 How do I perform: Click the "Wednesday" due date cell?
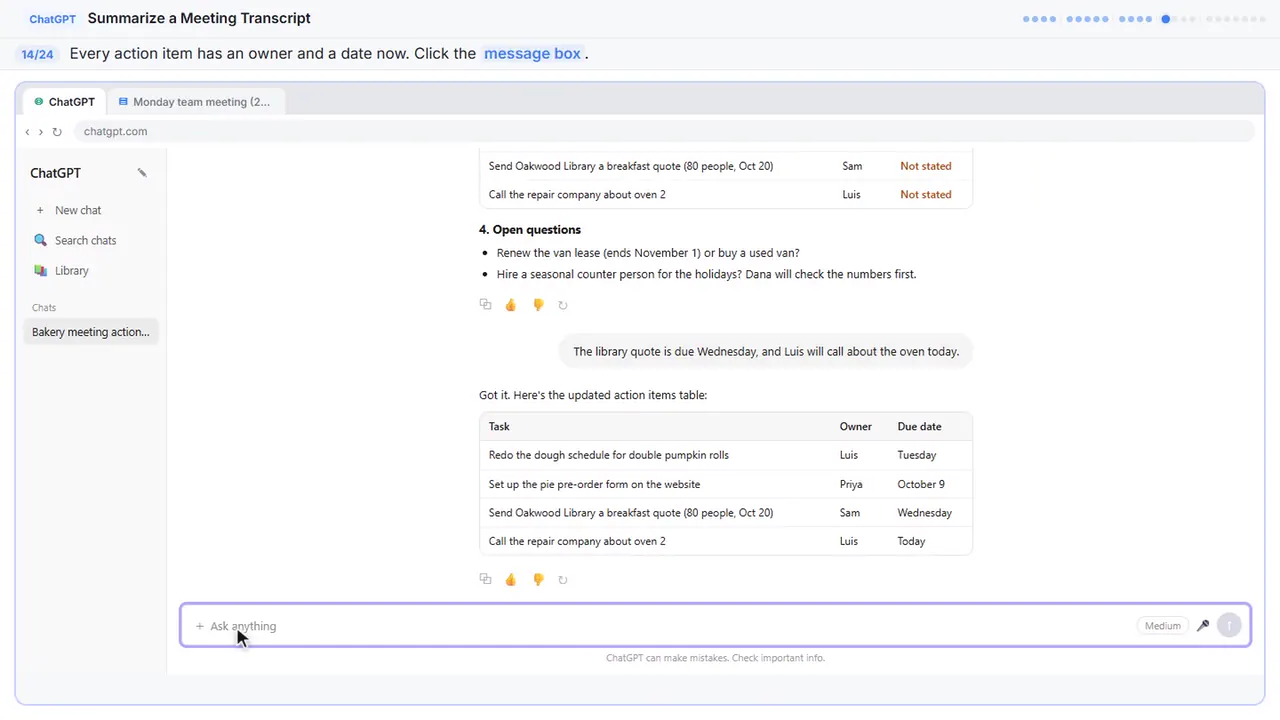coord(925,513)
